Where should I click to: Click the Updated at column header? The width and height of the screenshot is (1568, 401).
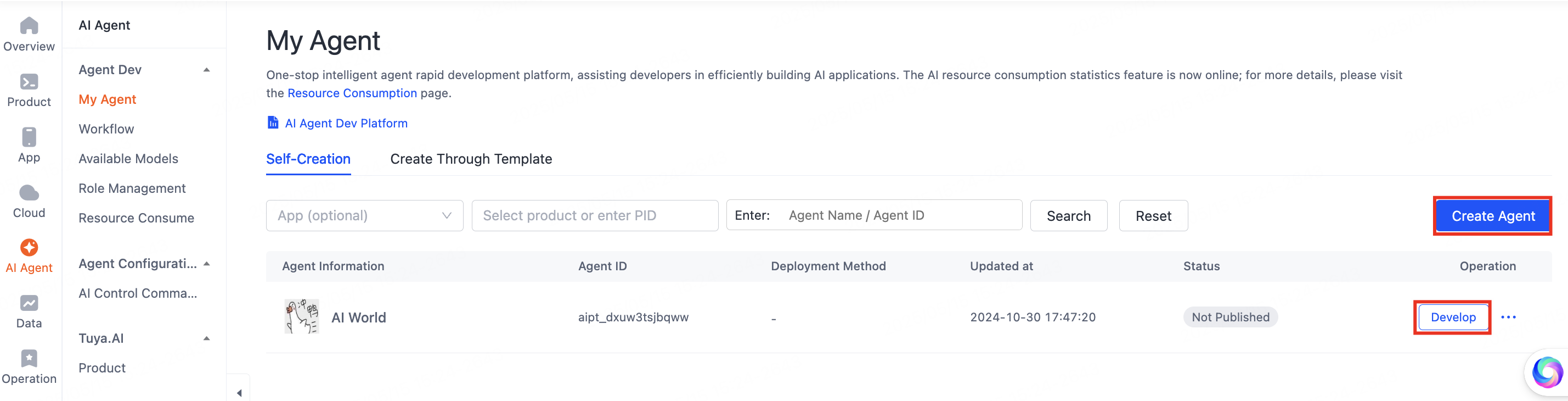(1001, 266)
